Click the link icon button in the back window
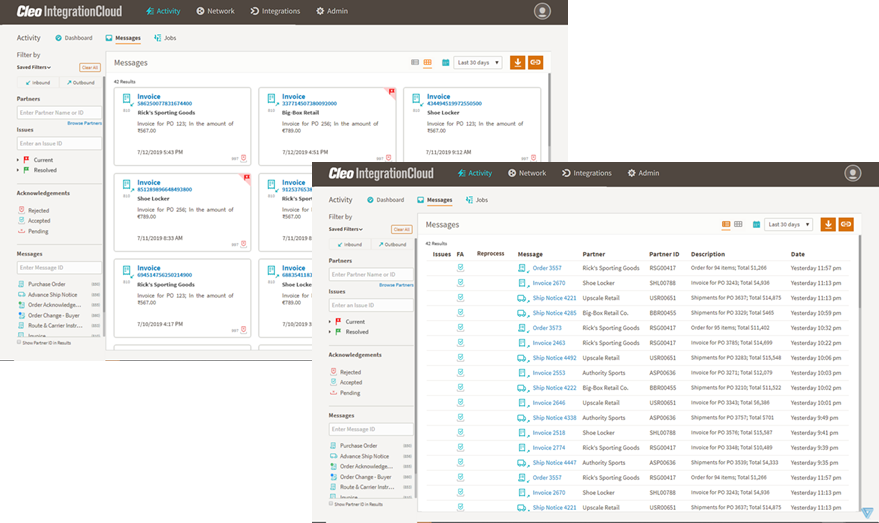 tap(535, 62)
